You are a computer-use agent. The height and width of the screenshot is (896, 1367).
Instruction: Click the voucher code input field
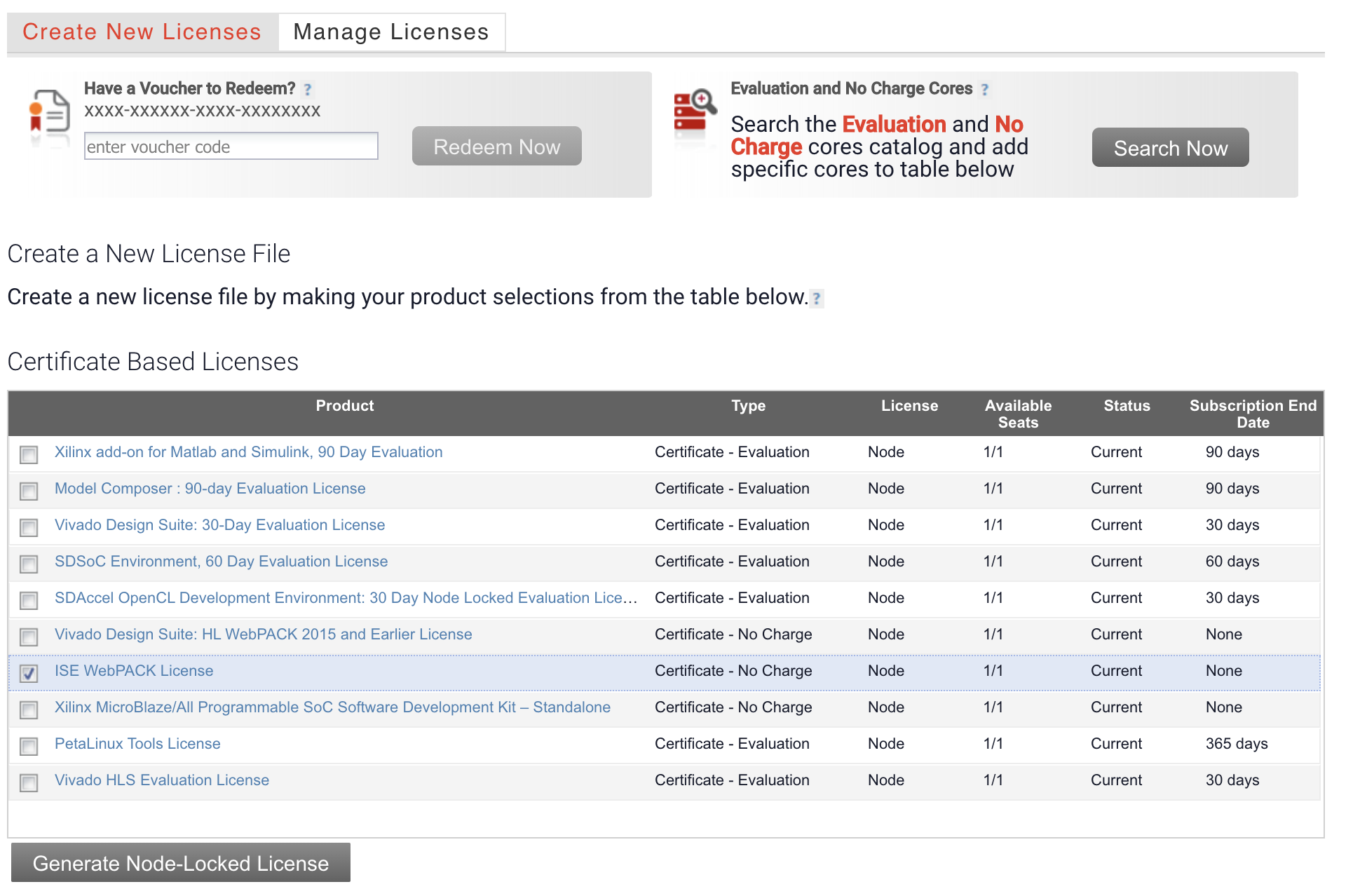pos(231,147)
